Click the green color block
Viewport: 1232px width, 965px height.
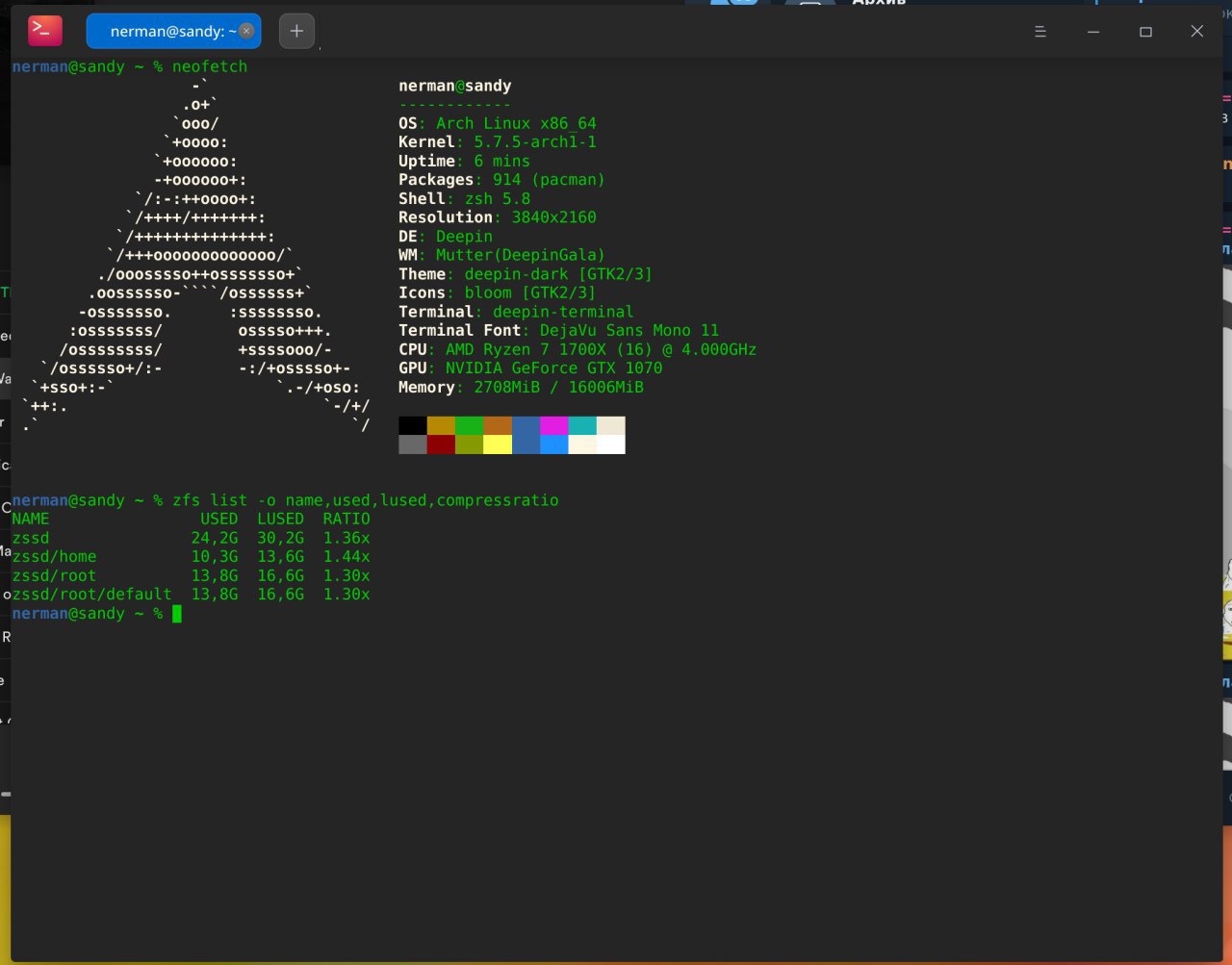(470, 425)
